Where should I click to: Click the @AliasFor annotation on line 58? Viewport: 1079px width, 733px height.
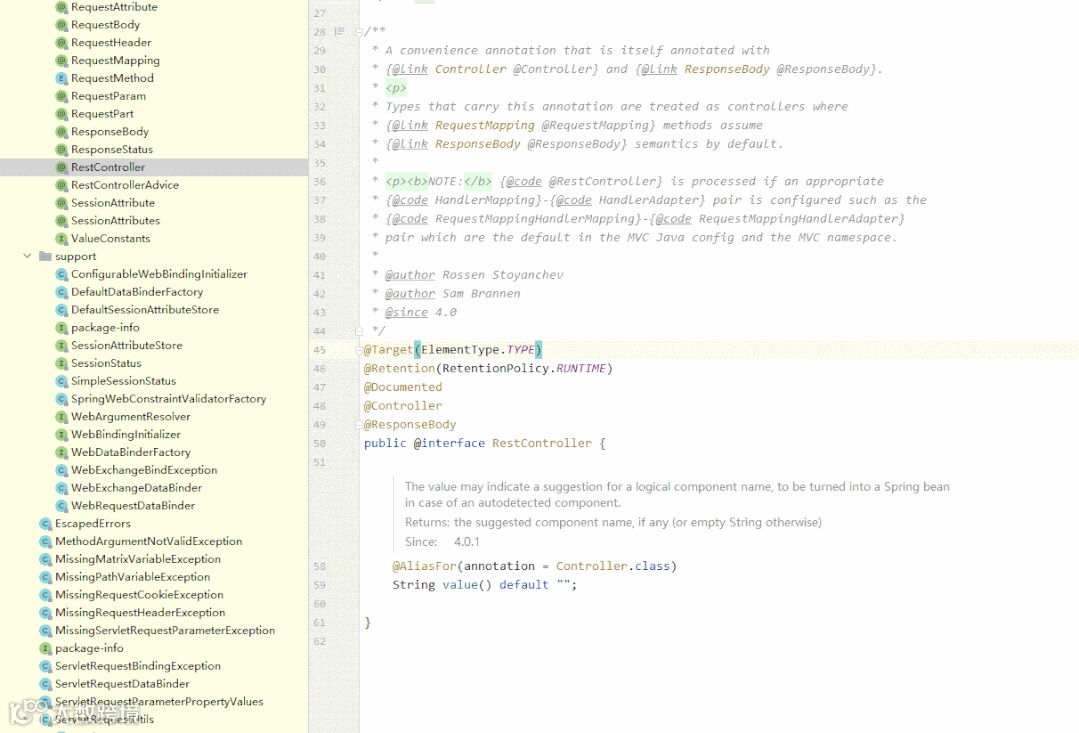point(424,566)
